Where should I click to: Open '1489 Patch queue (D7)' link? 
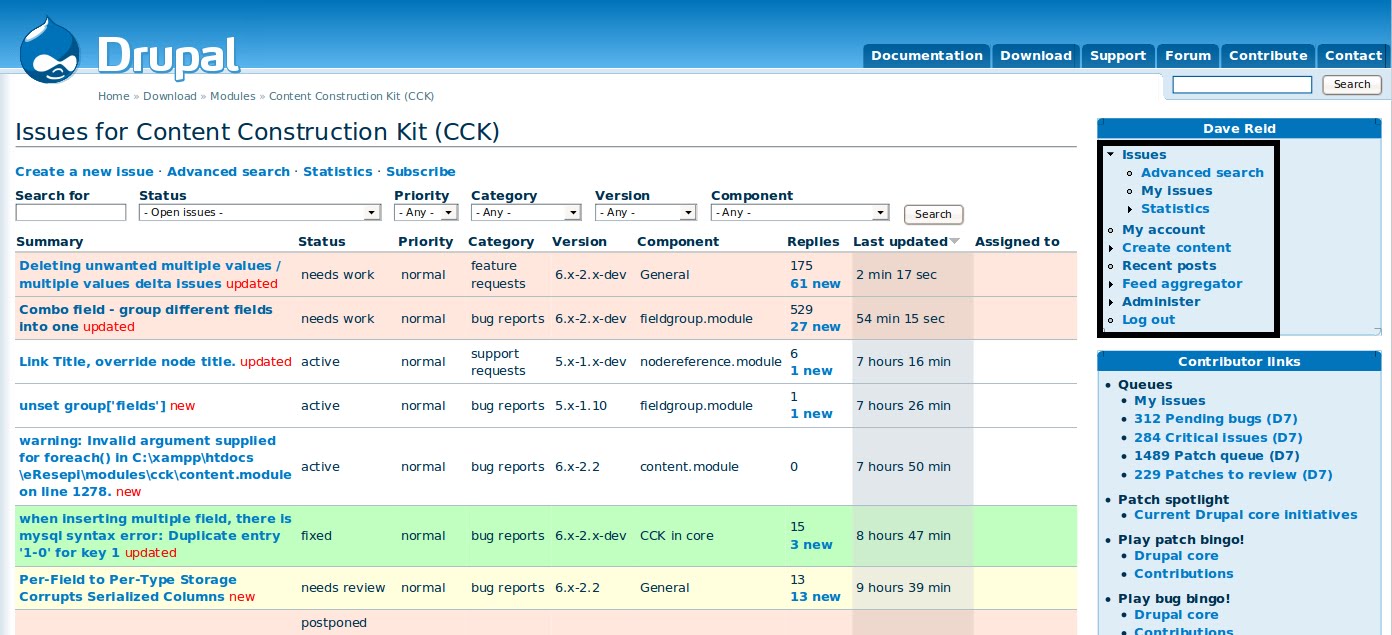pyautogui.click(x=1217, y=456)
